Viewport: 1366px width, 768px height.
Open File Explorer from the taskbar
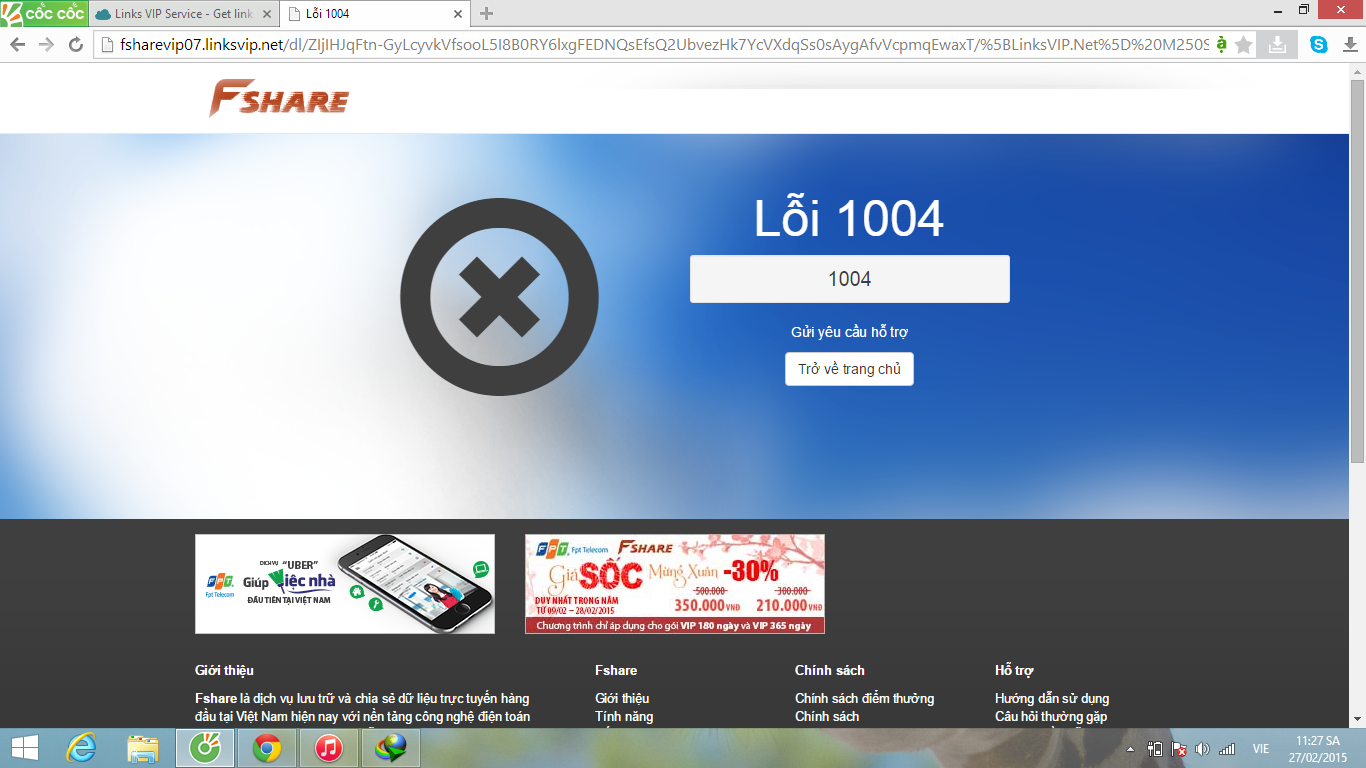[x=143, y=748]
